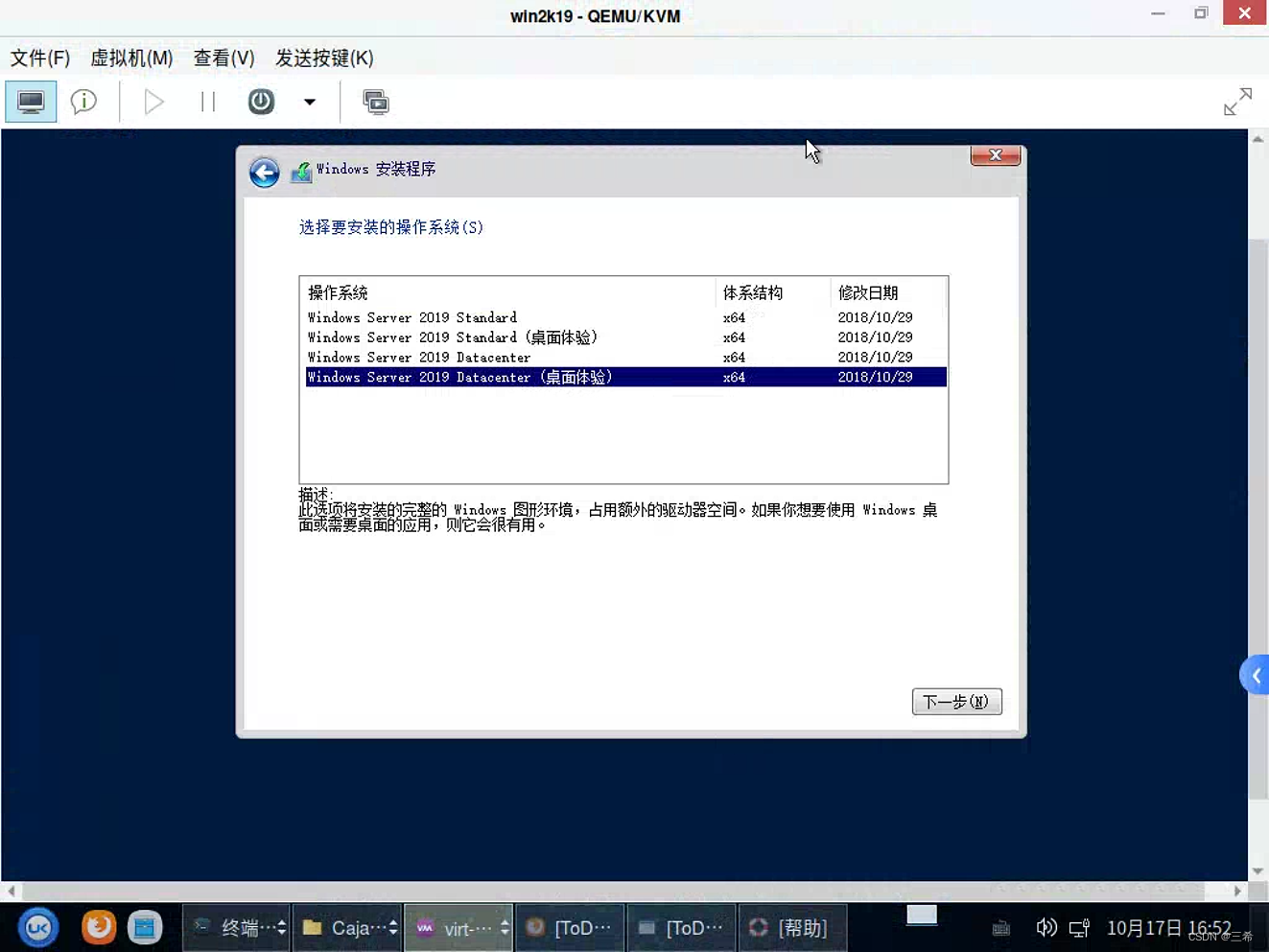Close the Windows setup dialog
This screenshot has width=1269, height=952.
pos(995,155)
